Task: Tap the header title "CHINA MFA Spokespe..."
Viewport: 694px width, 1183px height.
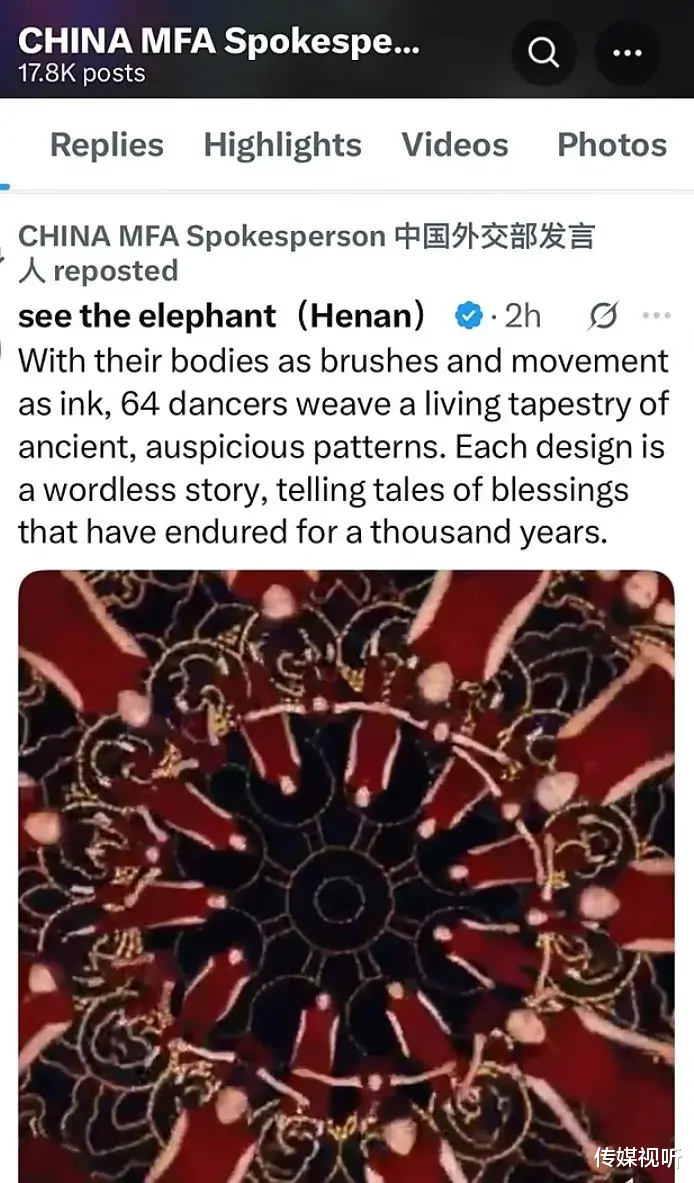Action: click(x=219, y=41)
